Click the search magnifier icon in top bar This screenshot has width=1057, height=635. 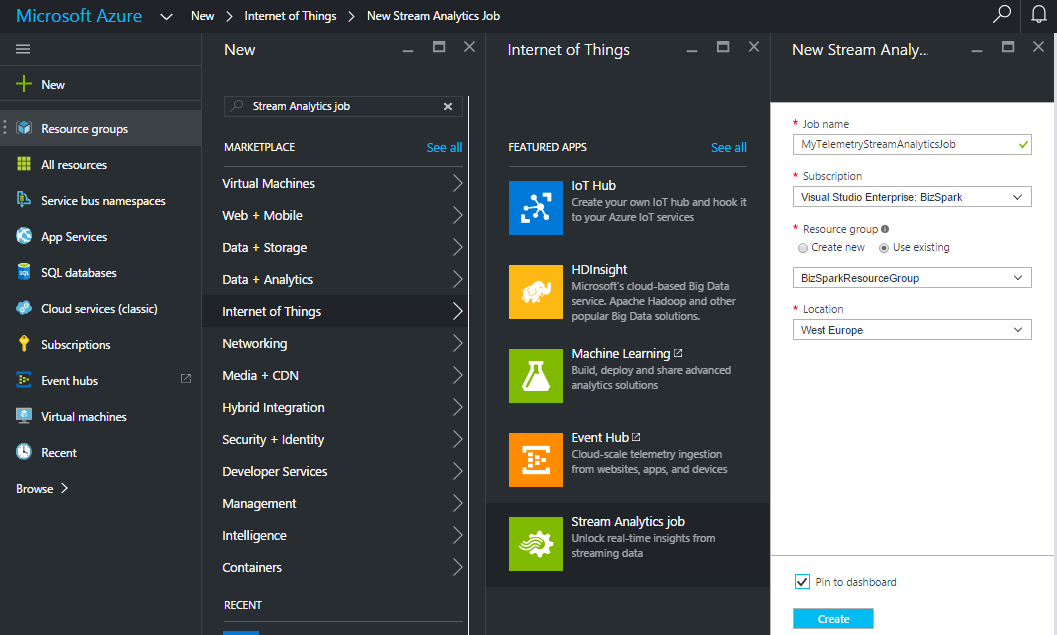coord(1001,15)
